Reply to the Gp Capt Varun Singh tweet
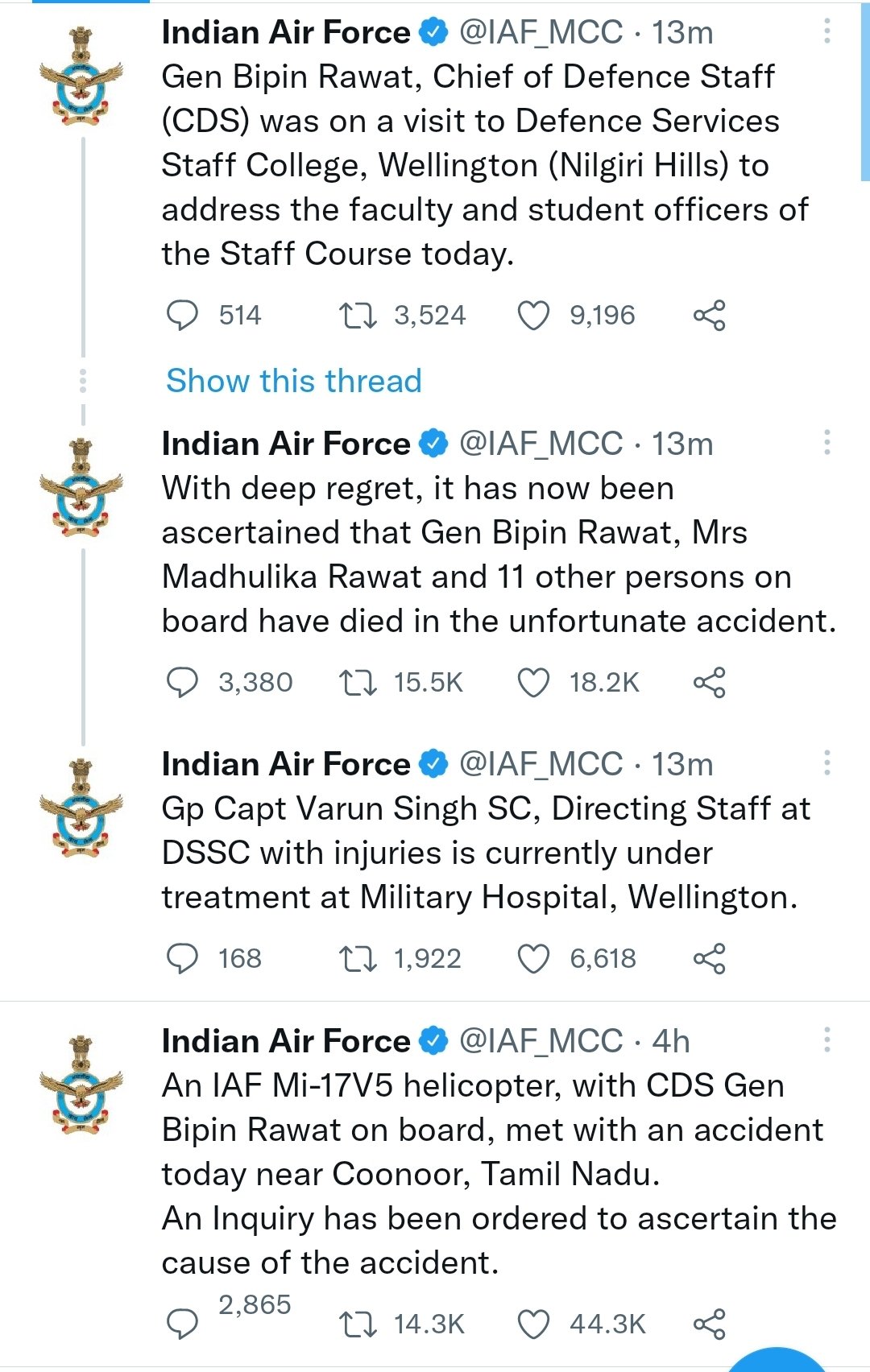Screen dimensions: 870x1372 [182, 959]
